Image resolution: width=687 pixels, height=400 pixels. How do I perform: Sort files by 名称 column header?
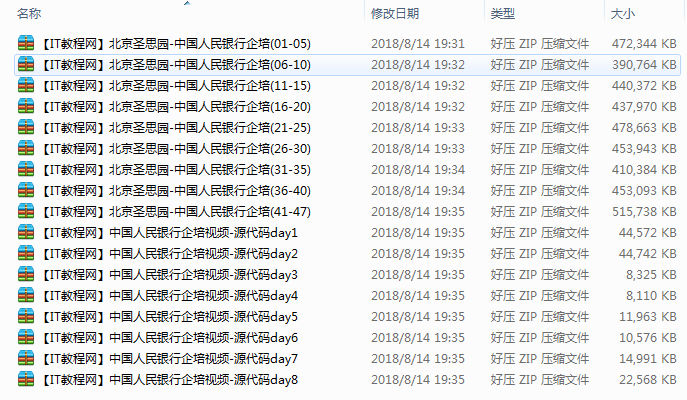(29, 14)
